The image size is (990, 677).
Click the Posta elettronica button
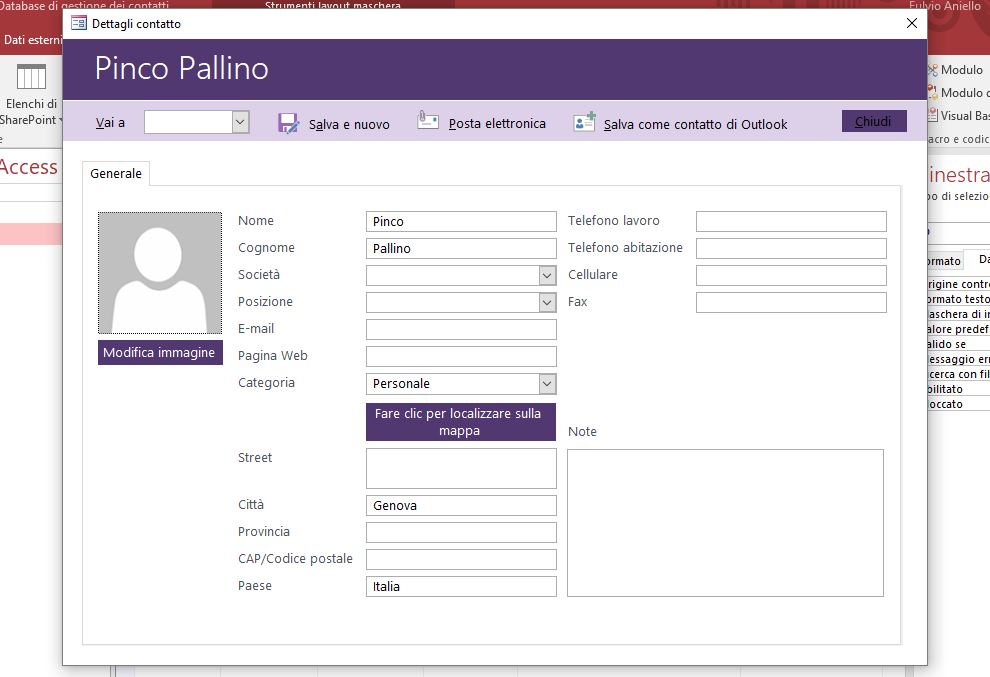(x=481, y=122)
